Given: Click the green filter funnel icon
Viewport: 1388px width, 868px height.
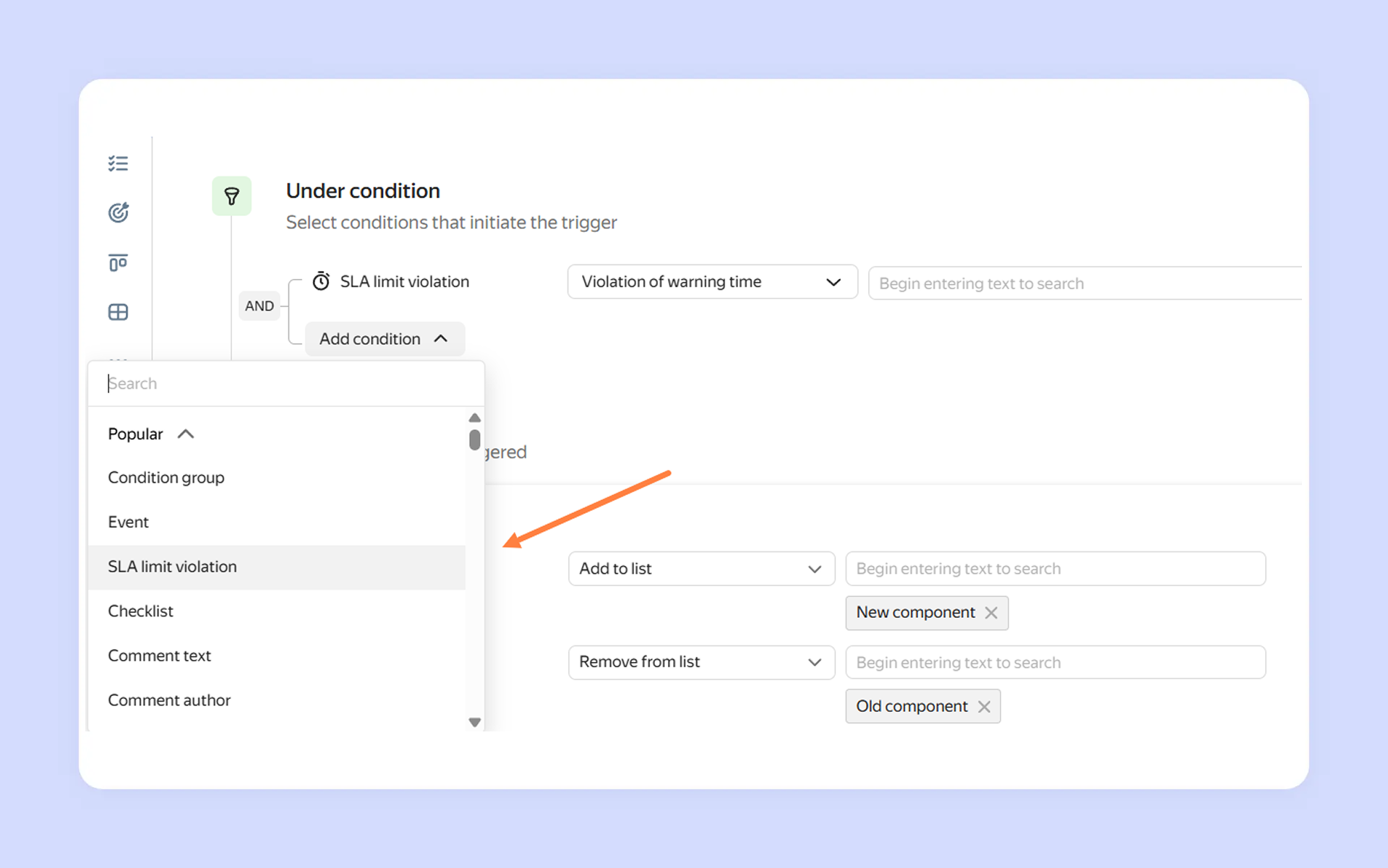Looking at the screenshot, I should coord(231,196).
